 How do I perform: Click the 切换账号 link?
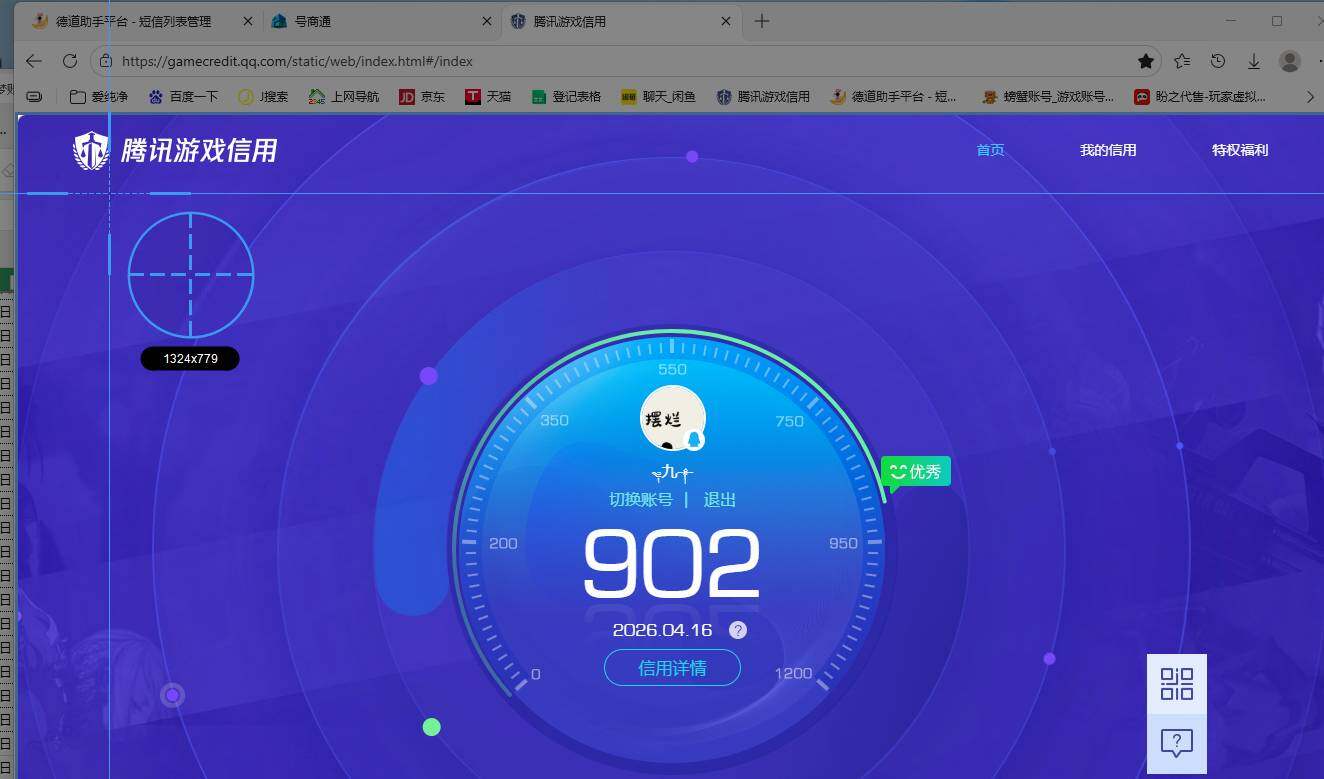[640, 499]
